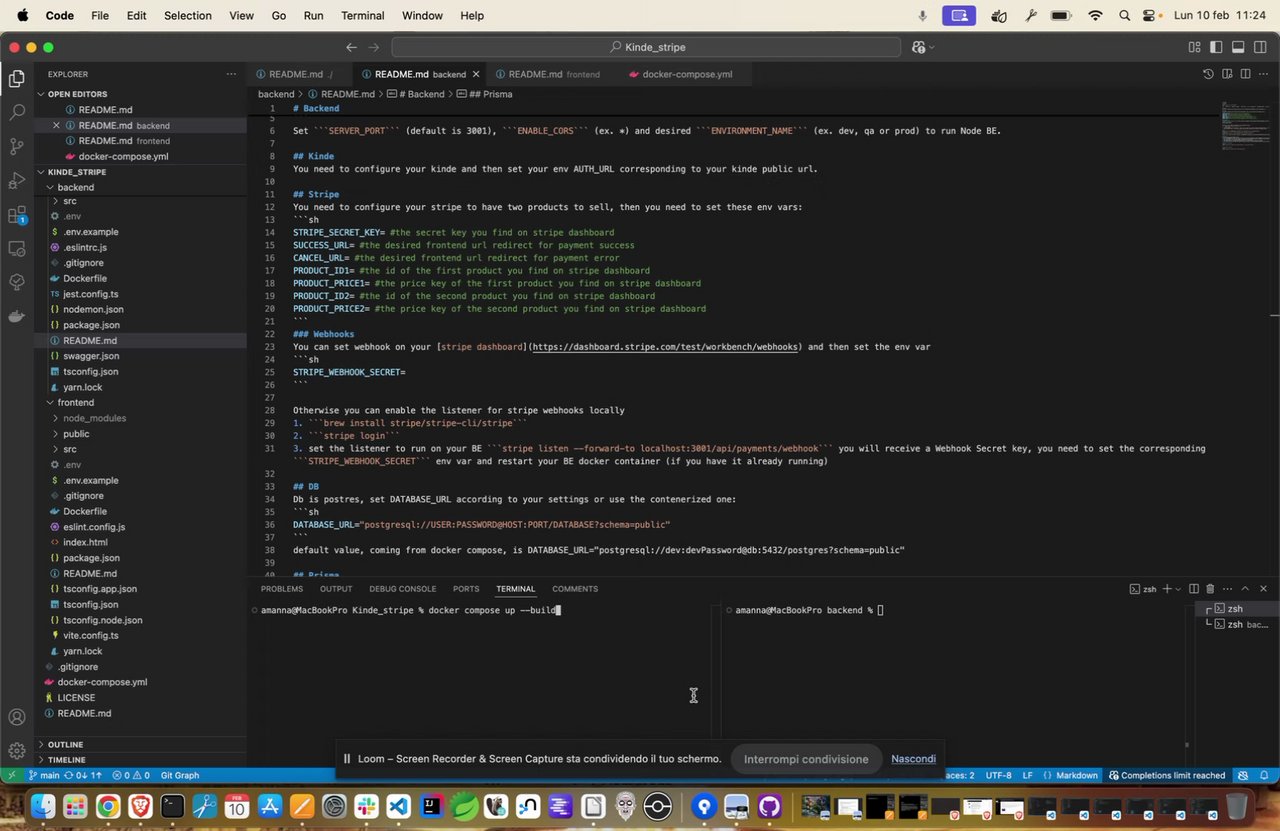Click Completions limit reached status

coord(1166,775)
